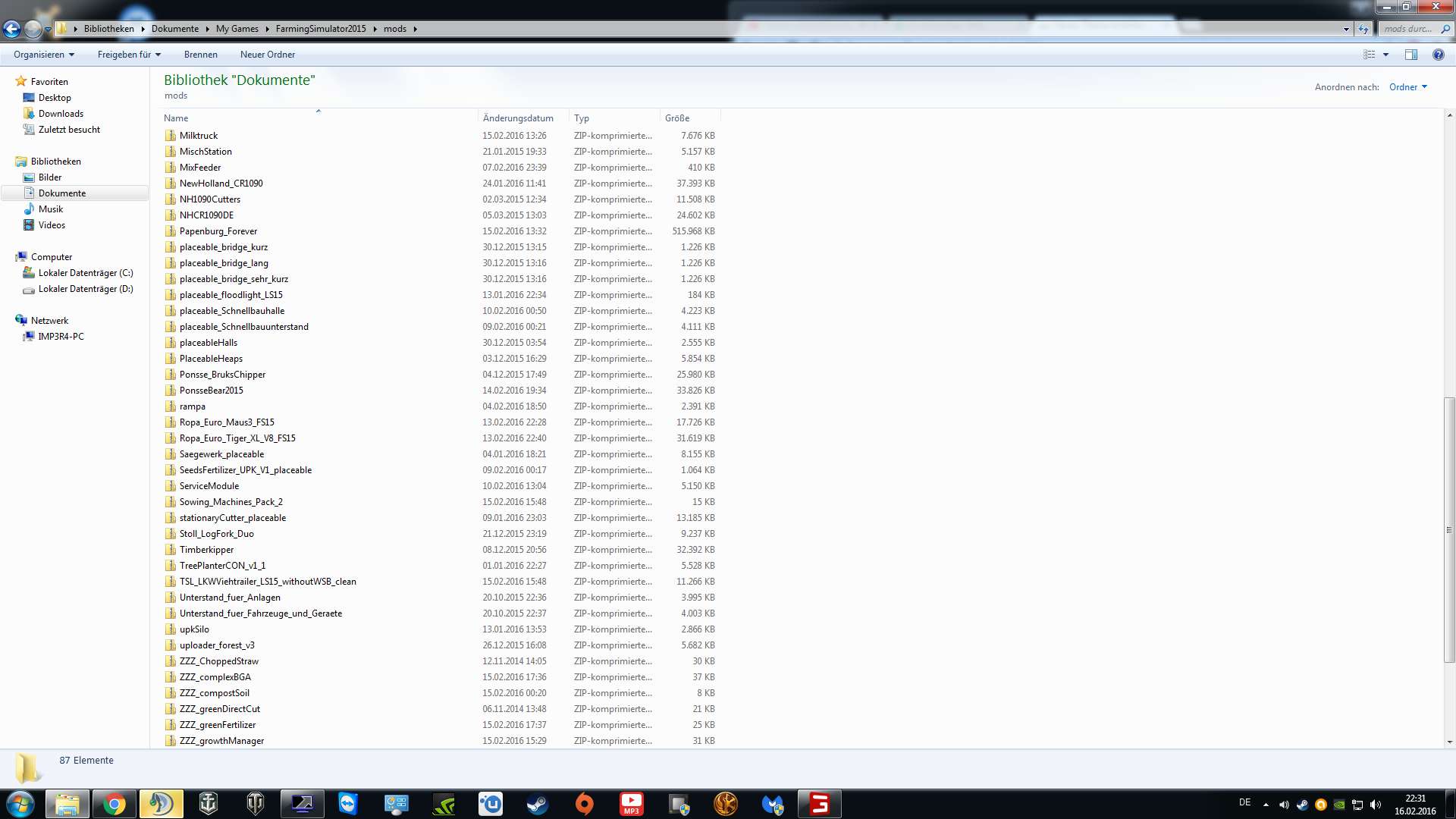The image size is (1456, 819).
Task: Click Brennen in the toolbar
Action: click(x=200, y=55)
